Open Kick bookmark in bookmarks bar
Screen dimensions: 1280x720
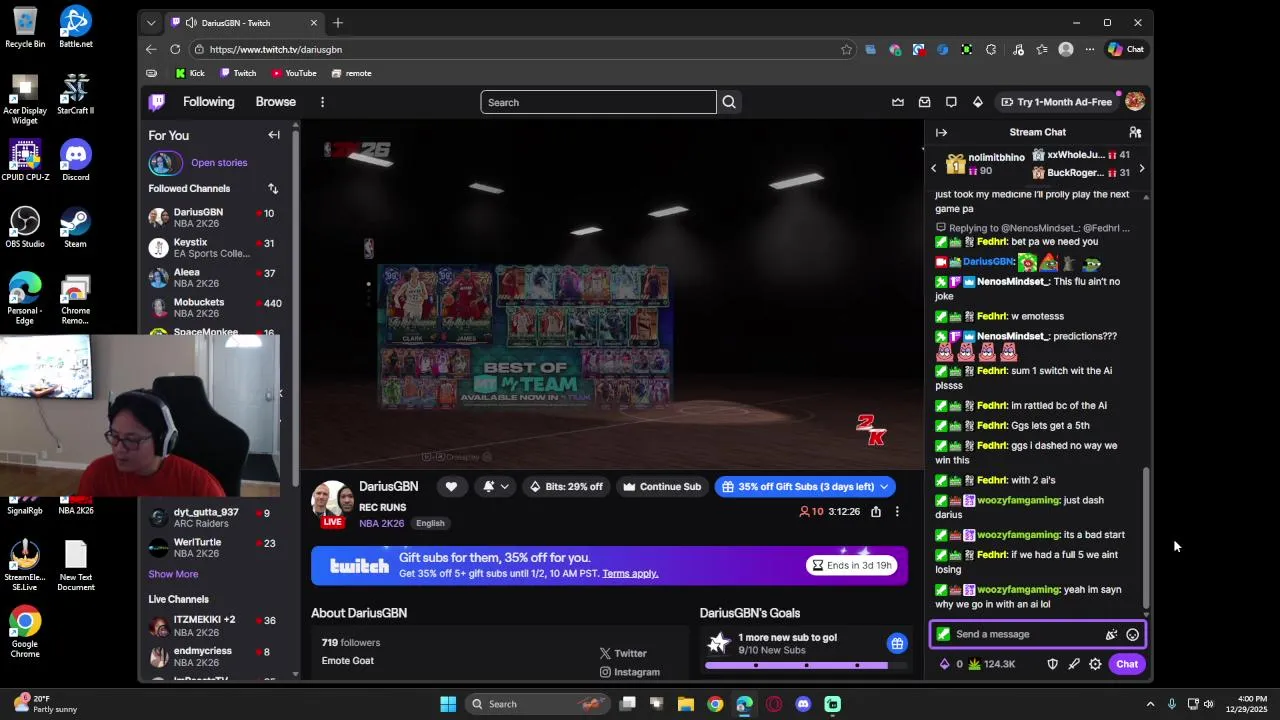pyautogui.click(x=190, y=73)
